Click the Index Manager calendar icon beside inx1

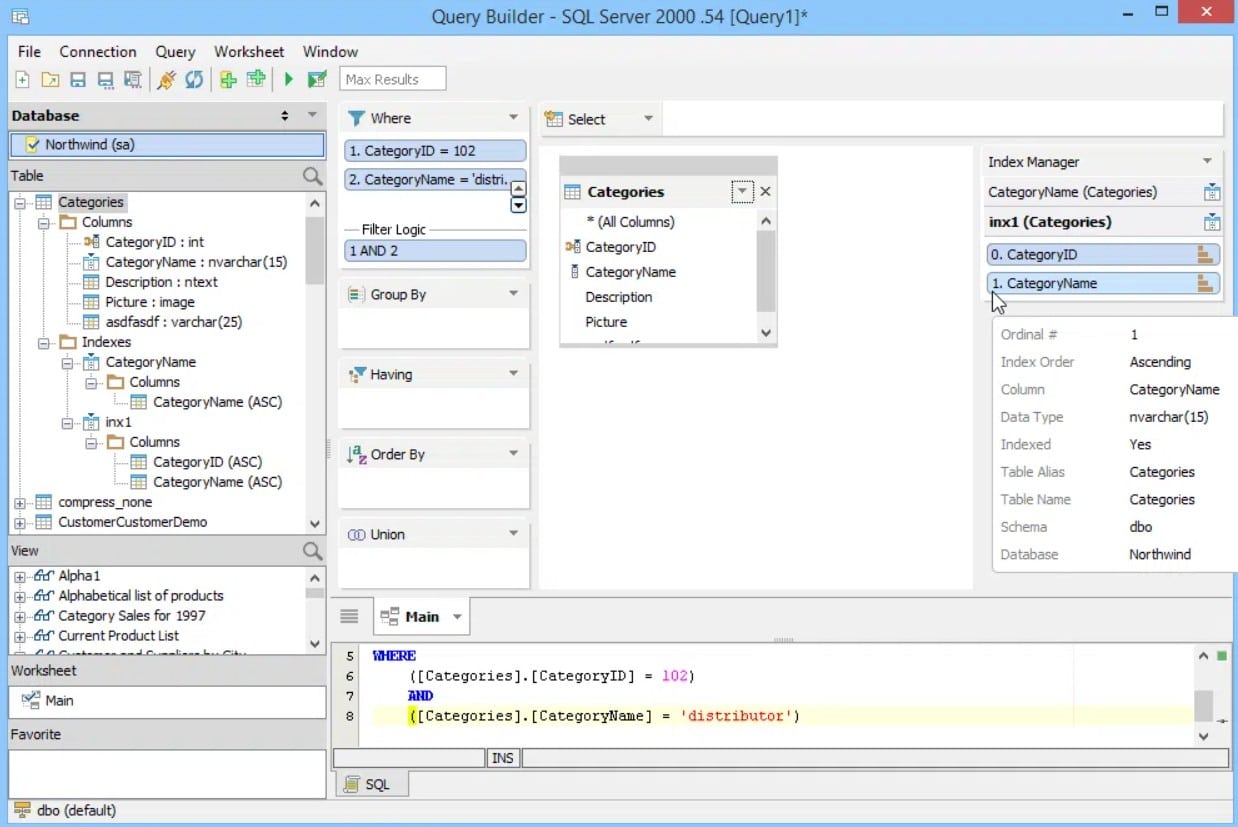1211,222
